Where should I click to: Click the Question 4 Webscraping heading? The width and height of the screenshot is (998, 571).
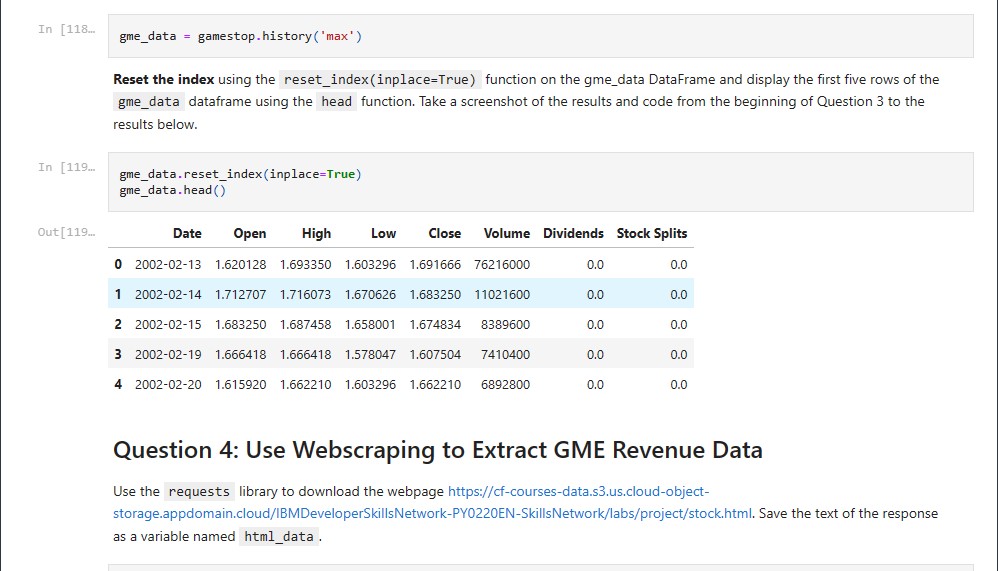pos(438,450)
